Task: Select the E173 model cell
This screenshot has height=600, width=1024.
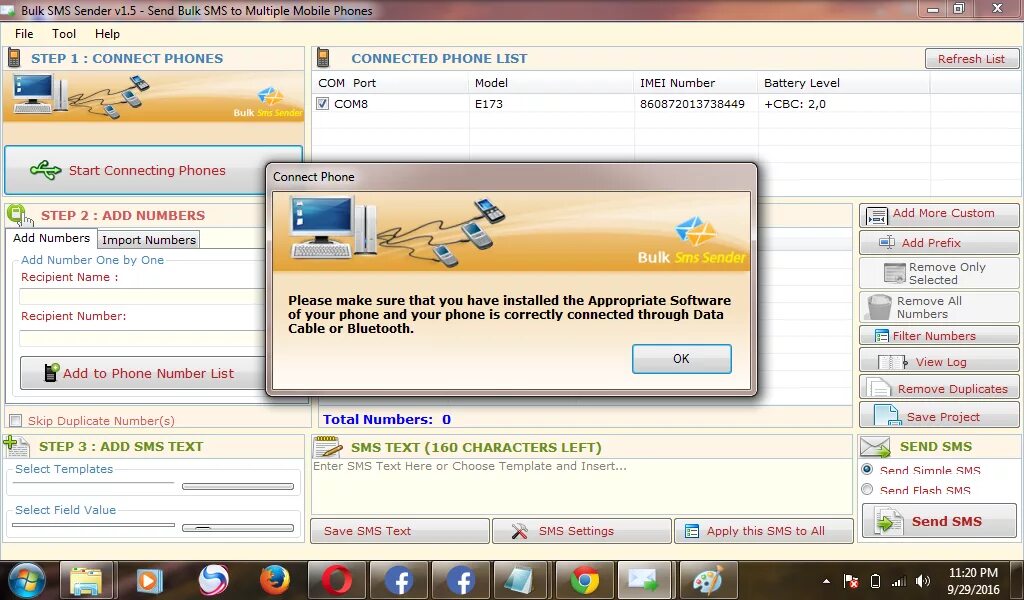Action: click(x=488, y=104)
